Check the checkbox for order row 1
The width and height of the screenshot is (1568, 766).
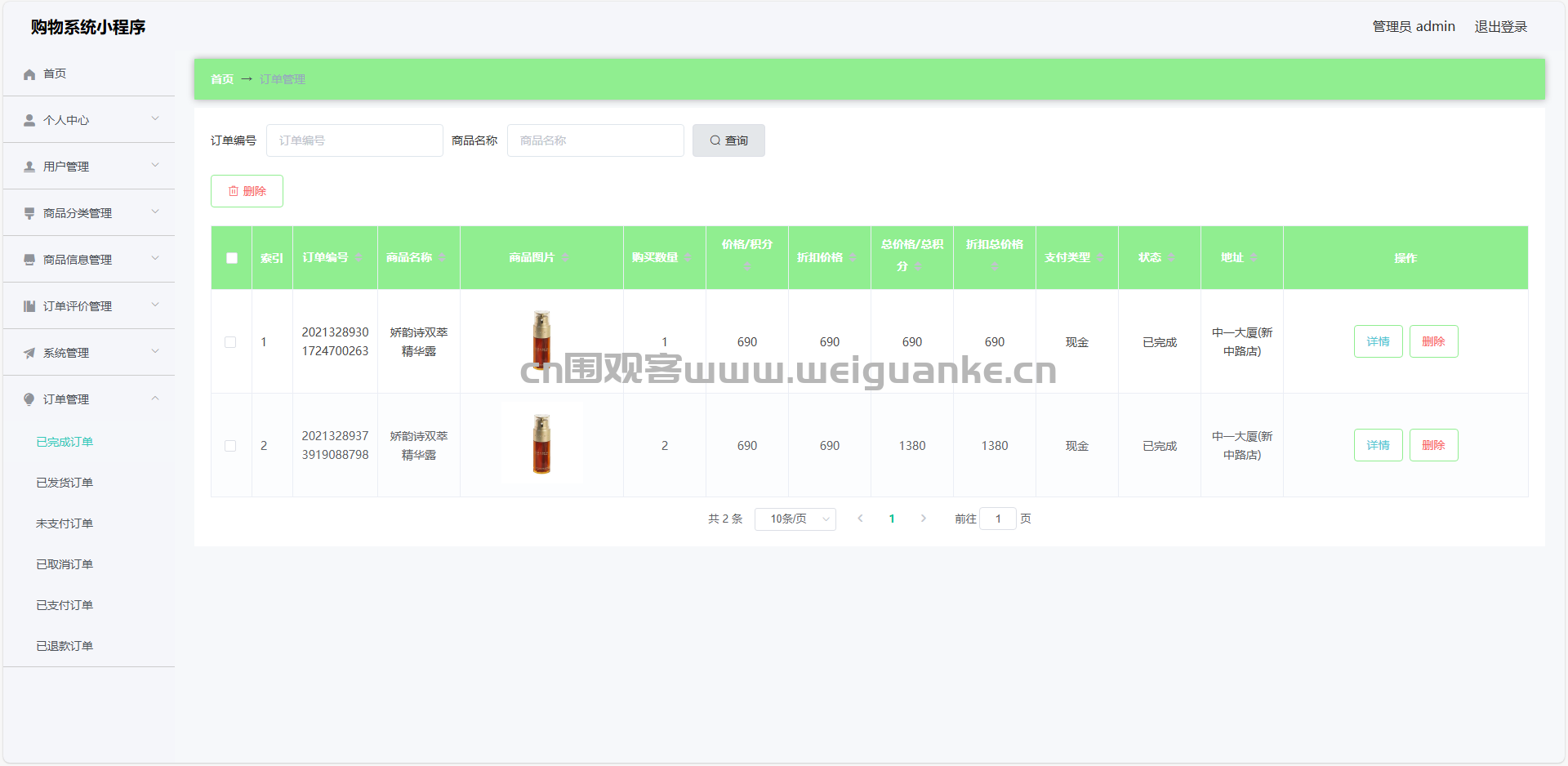tap(230, 342)
